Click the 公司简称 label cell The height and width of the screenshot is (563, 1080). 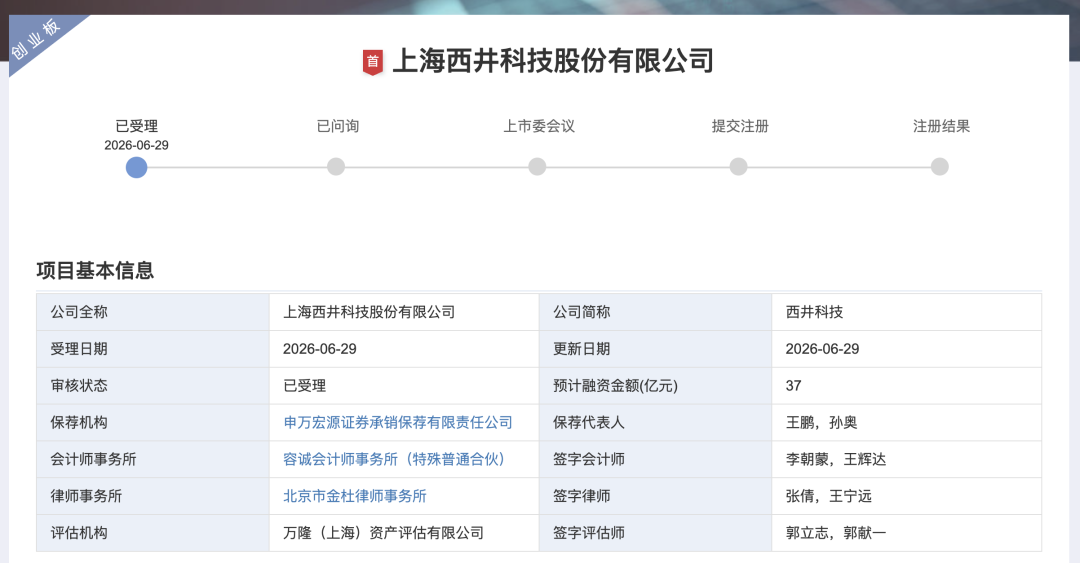tap(655, 312)
